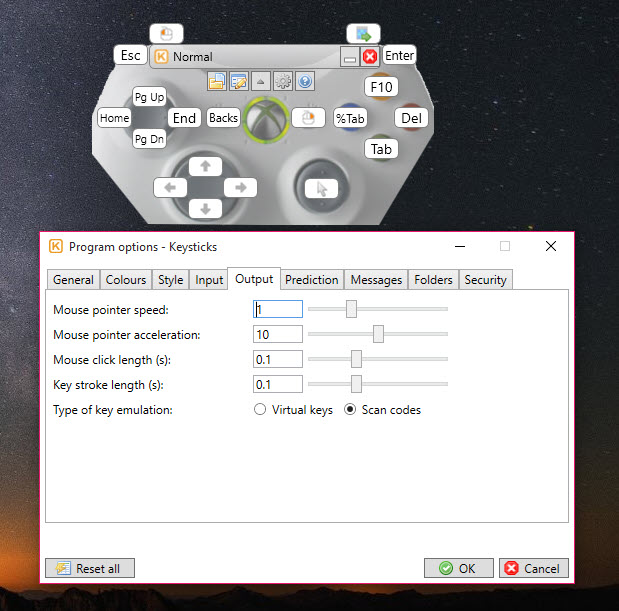619x611 pixels.
Task: Focus the mouse pointer speed field
Action: click(x=278, y=309)
